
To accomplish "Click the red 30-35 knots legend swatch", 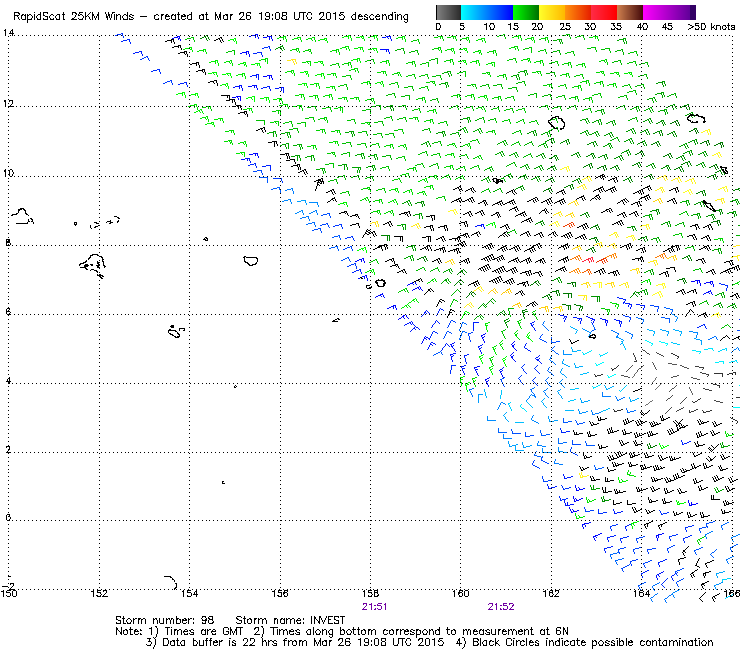I will pos(604,12).
